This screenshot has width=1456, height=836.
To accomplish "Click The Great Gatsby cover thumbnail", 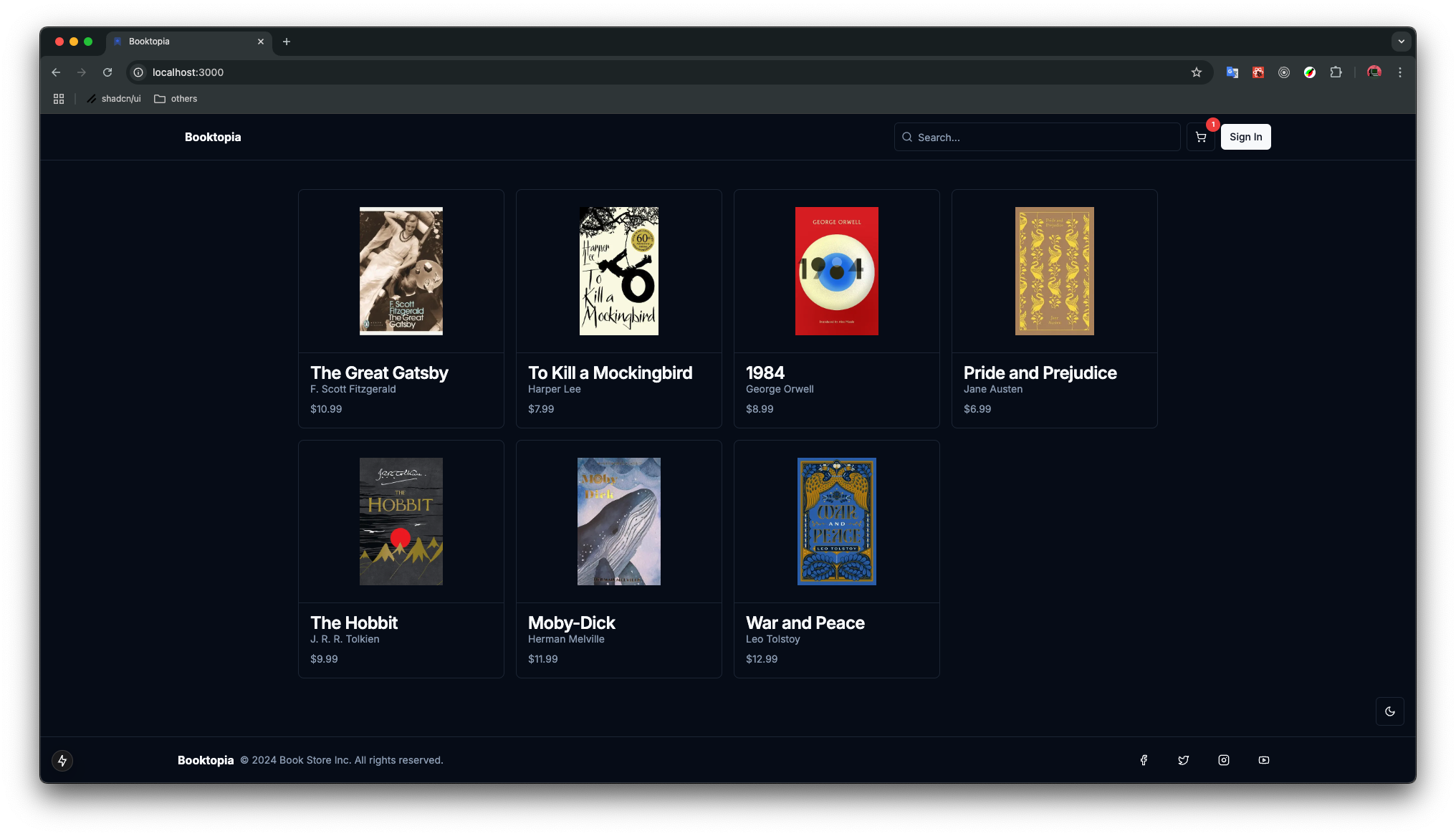I will pyautogui.click(x=401, y=271).
